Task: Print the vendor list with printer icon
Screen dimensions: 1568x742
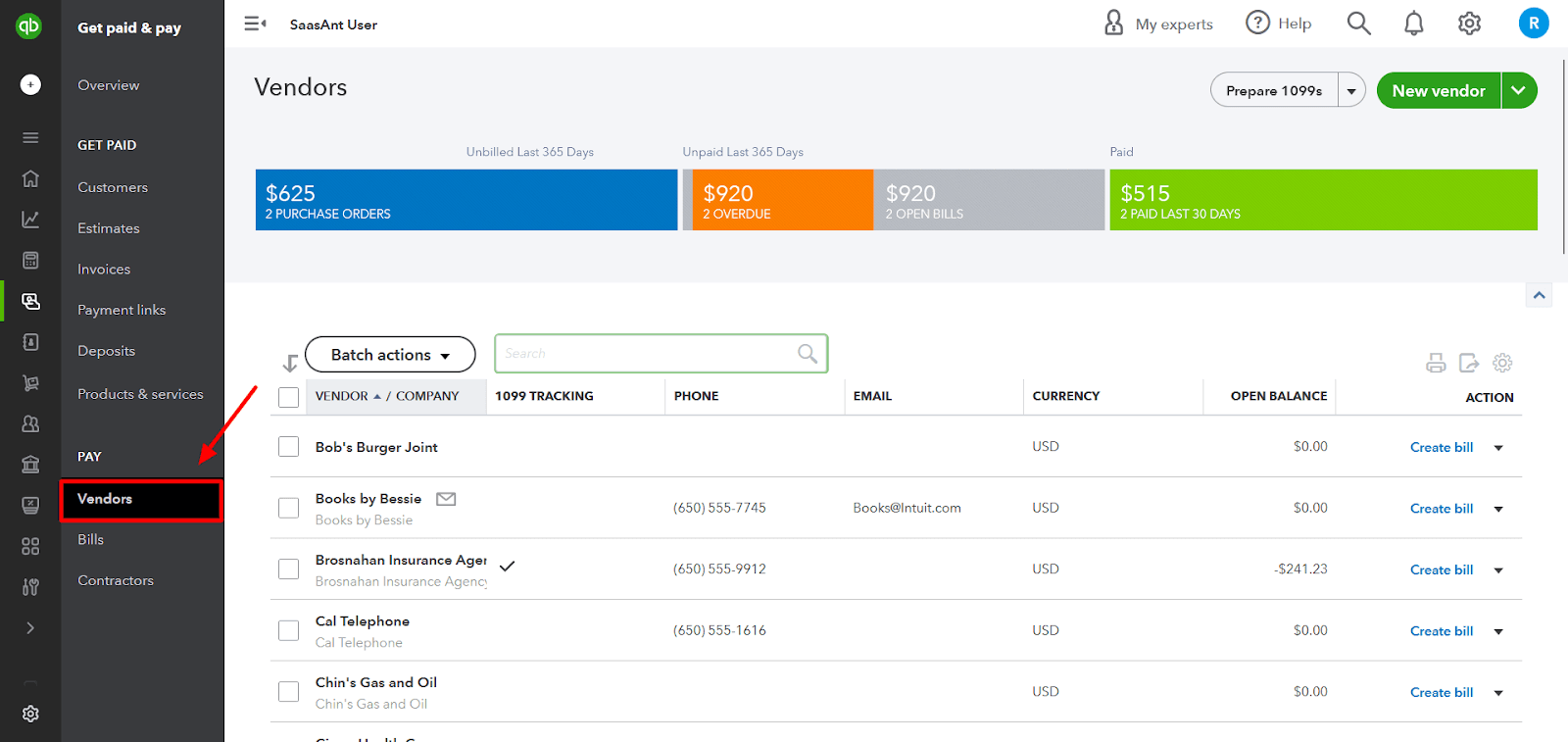Action: 1436,364
